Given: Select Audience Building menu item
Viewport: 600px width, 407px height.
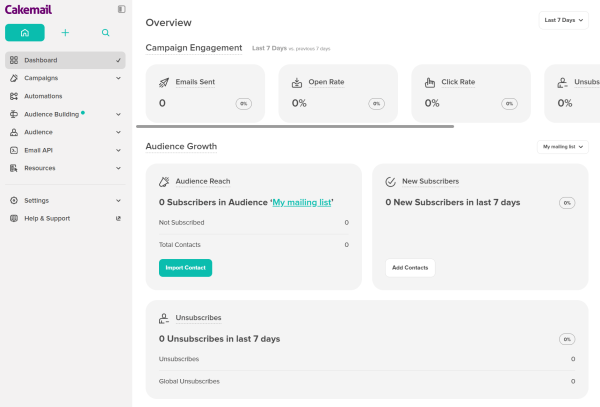Looking at the screenshot, I should (x=65, y=114).
